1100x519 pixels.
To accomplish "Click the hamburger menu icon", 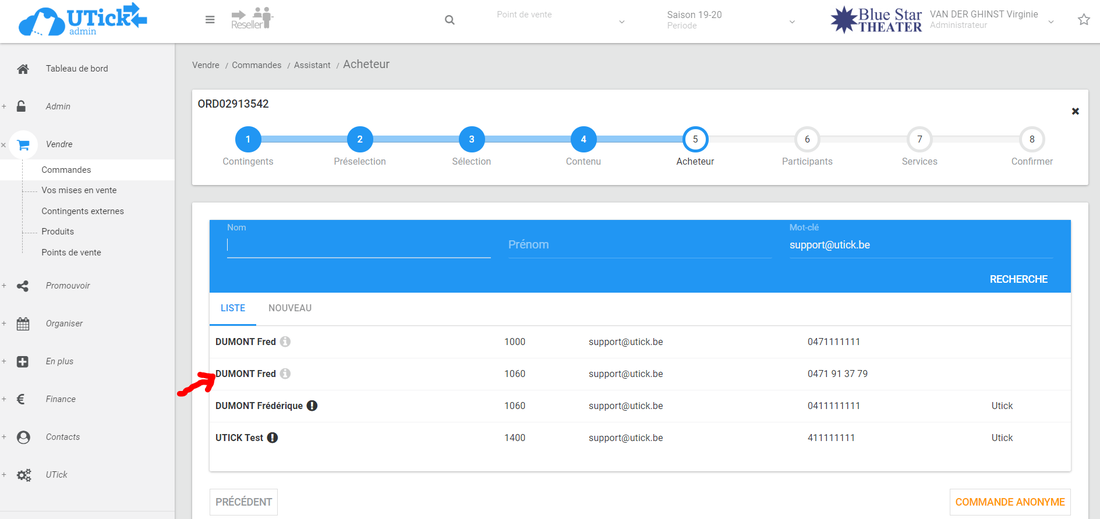I will point(209,20).
